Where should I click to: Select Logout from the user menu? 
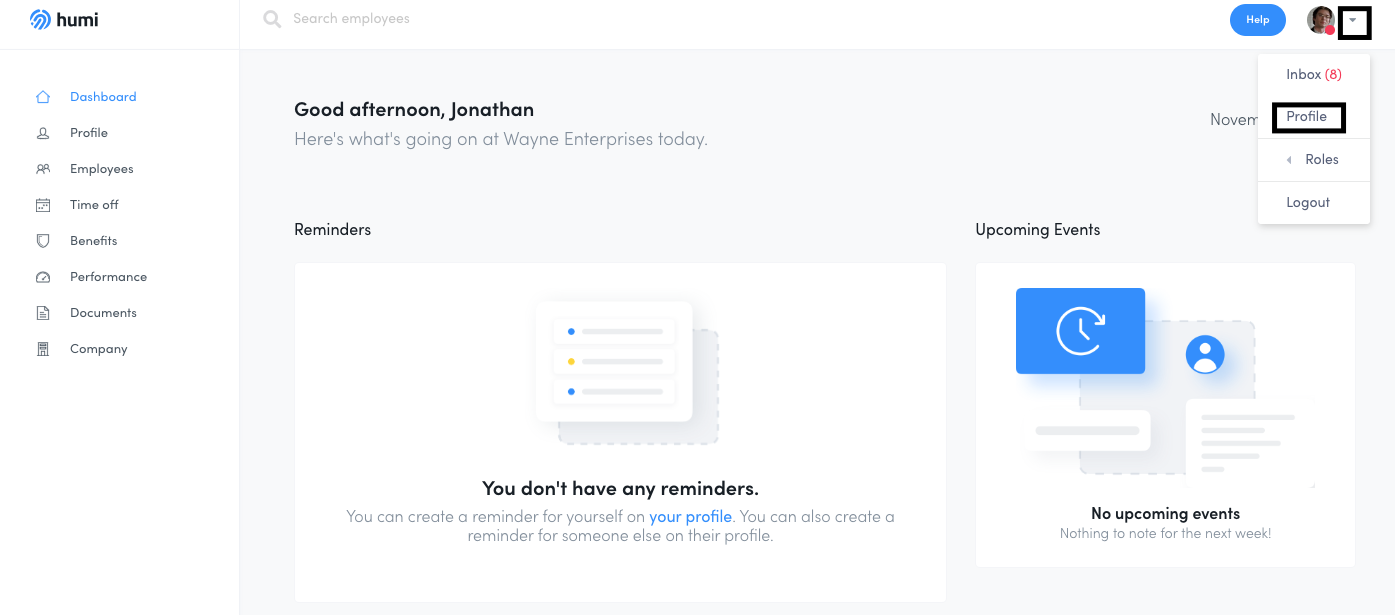1308,203
